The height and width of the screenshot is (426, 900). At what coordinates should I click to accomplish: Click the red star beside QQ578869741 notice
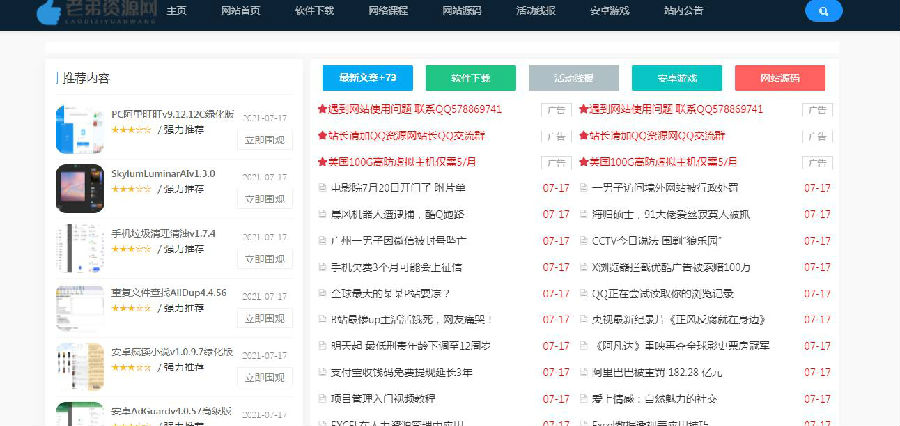[322, 109]
